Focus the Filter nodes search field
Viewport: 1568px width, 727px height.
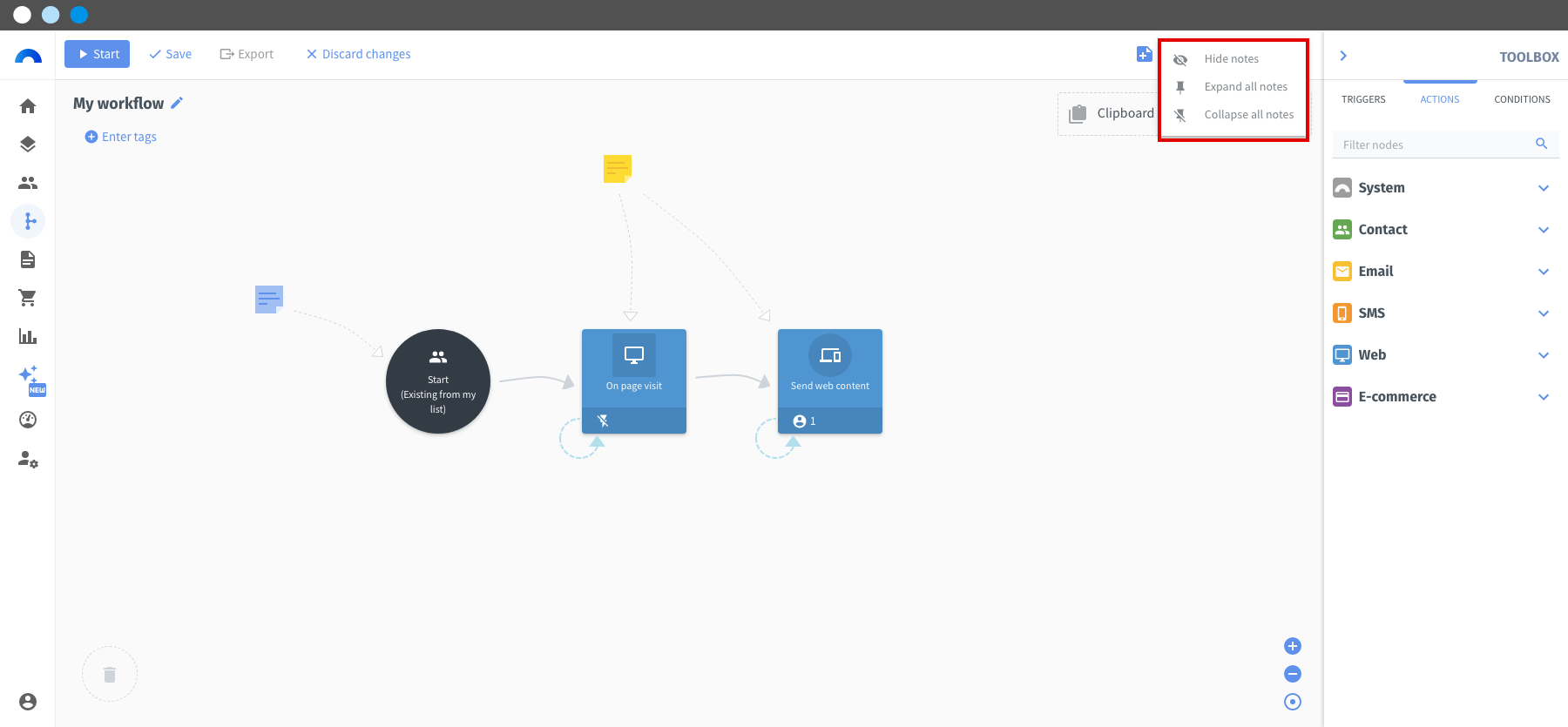1446,145
